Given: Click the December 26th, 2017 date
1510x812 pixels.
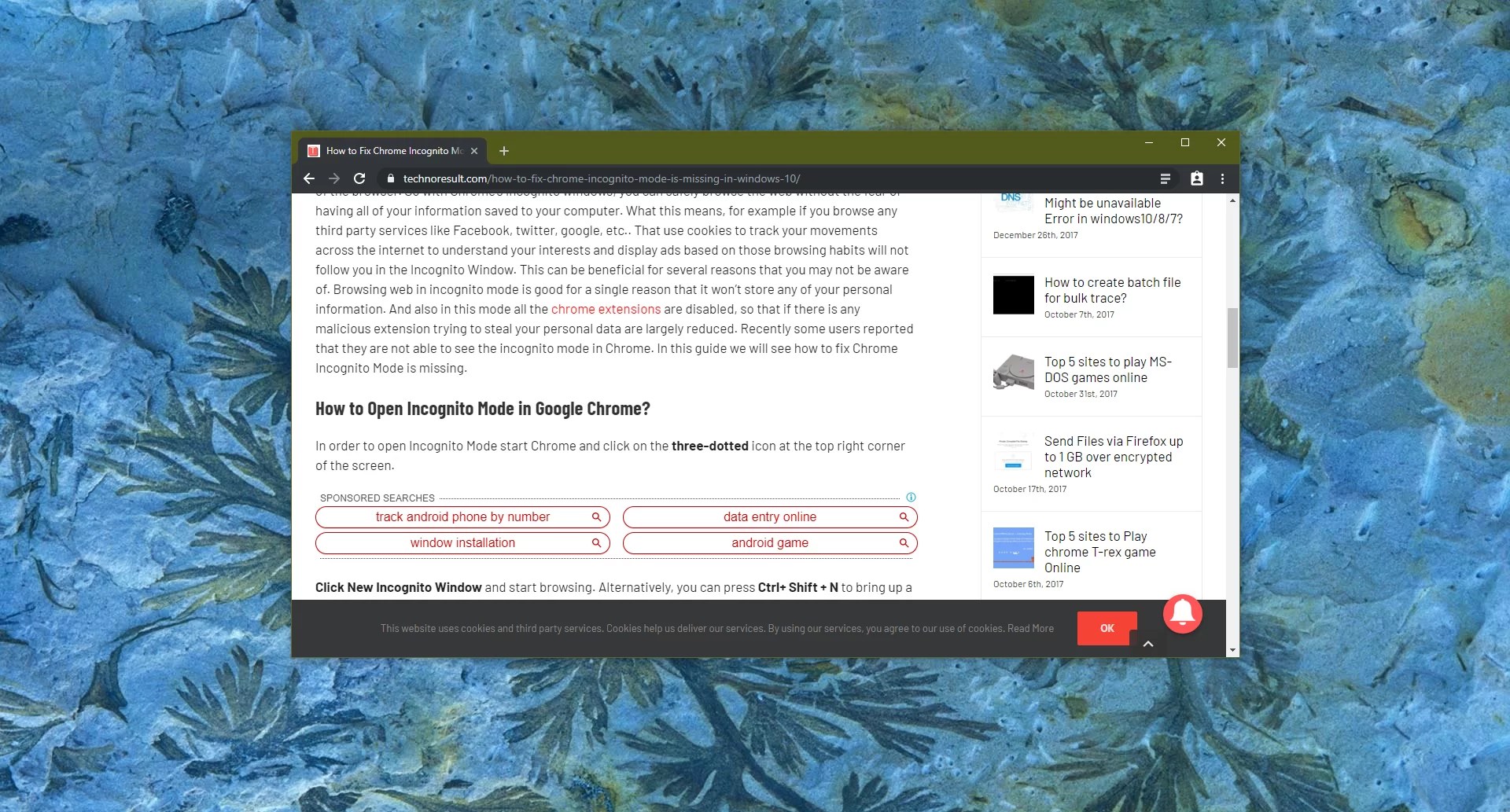Looking at the screenshot, I should pyautogui.click(x=1035, y=235).
